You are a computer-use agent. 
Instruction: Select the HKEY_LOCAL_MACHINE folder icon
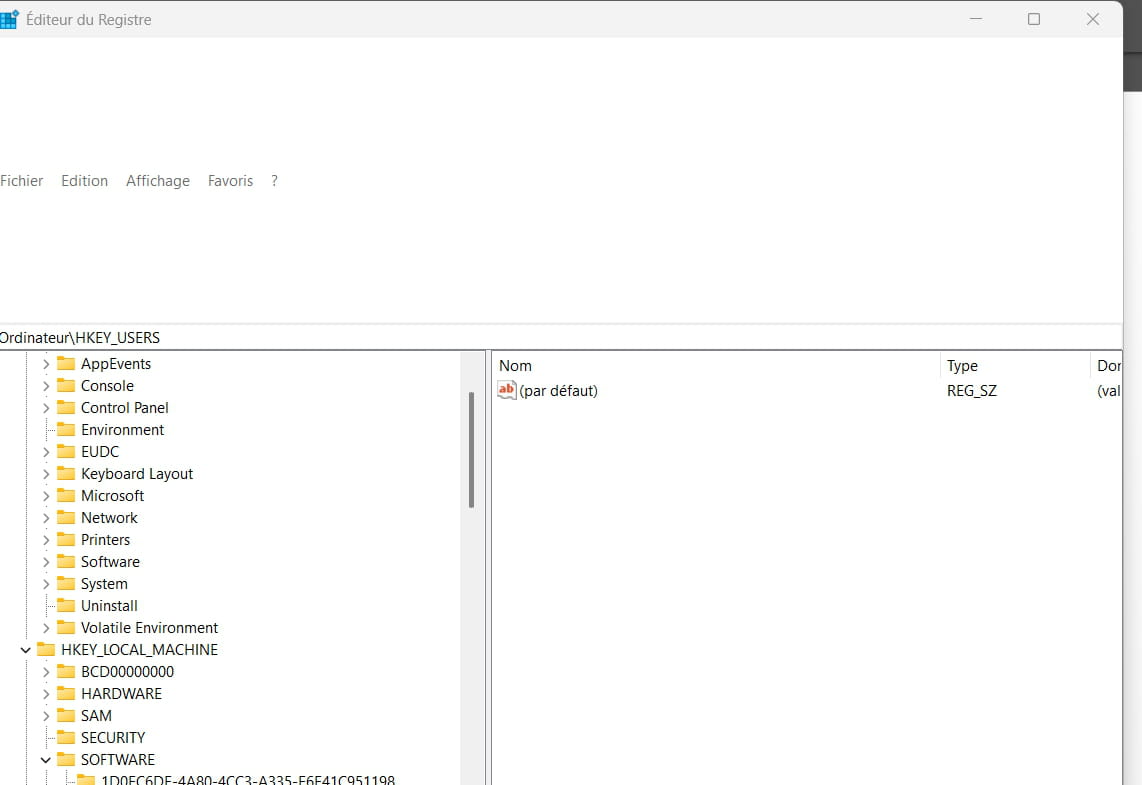coord(46,650)
